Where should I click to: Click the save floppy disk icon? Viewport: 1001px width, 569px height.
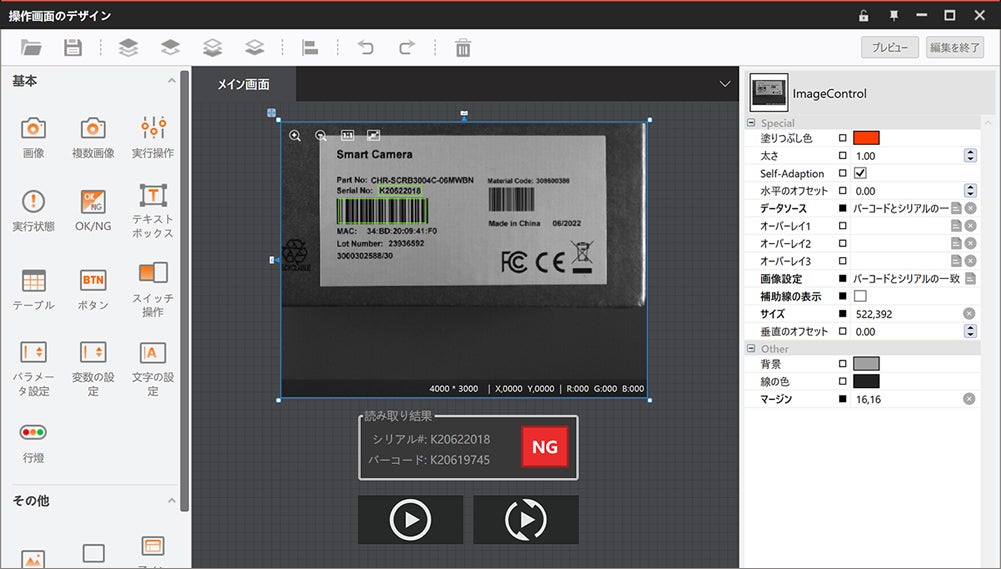point(72,47)
